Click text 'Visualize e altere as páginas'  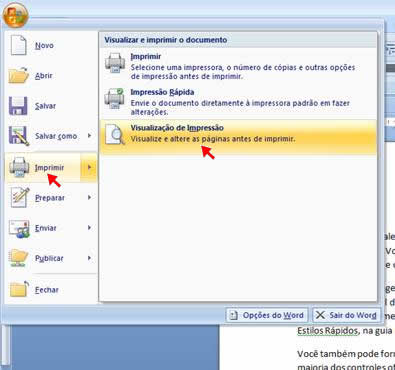[x=213, y=139]
